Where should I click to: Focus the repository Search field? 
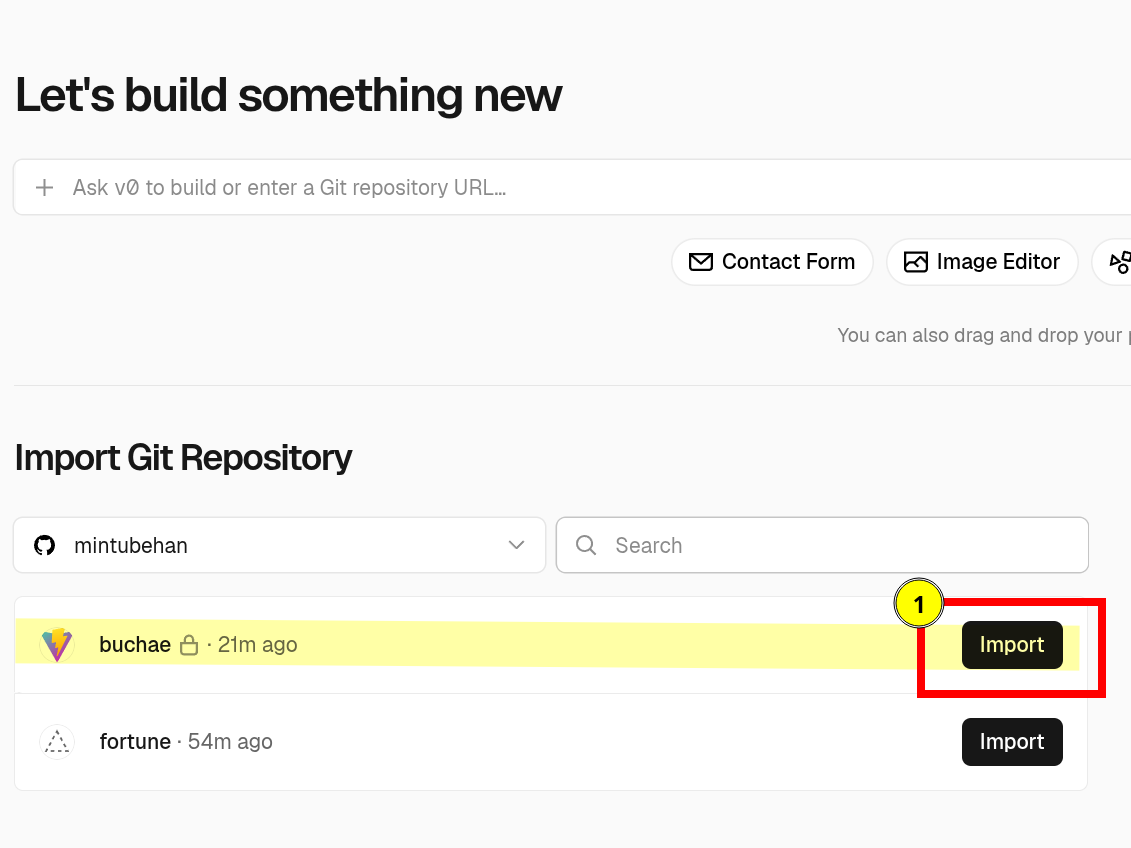(x=822, y=545)
